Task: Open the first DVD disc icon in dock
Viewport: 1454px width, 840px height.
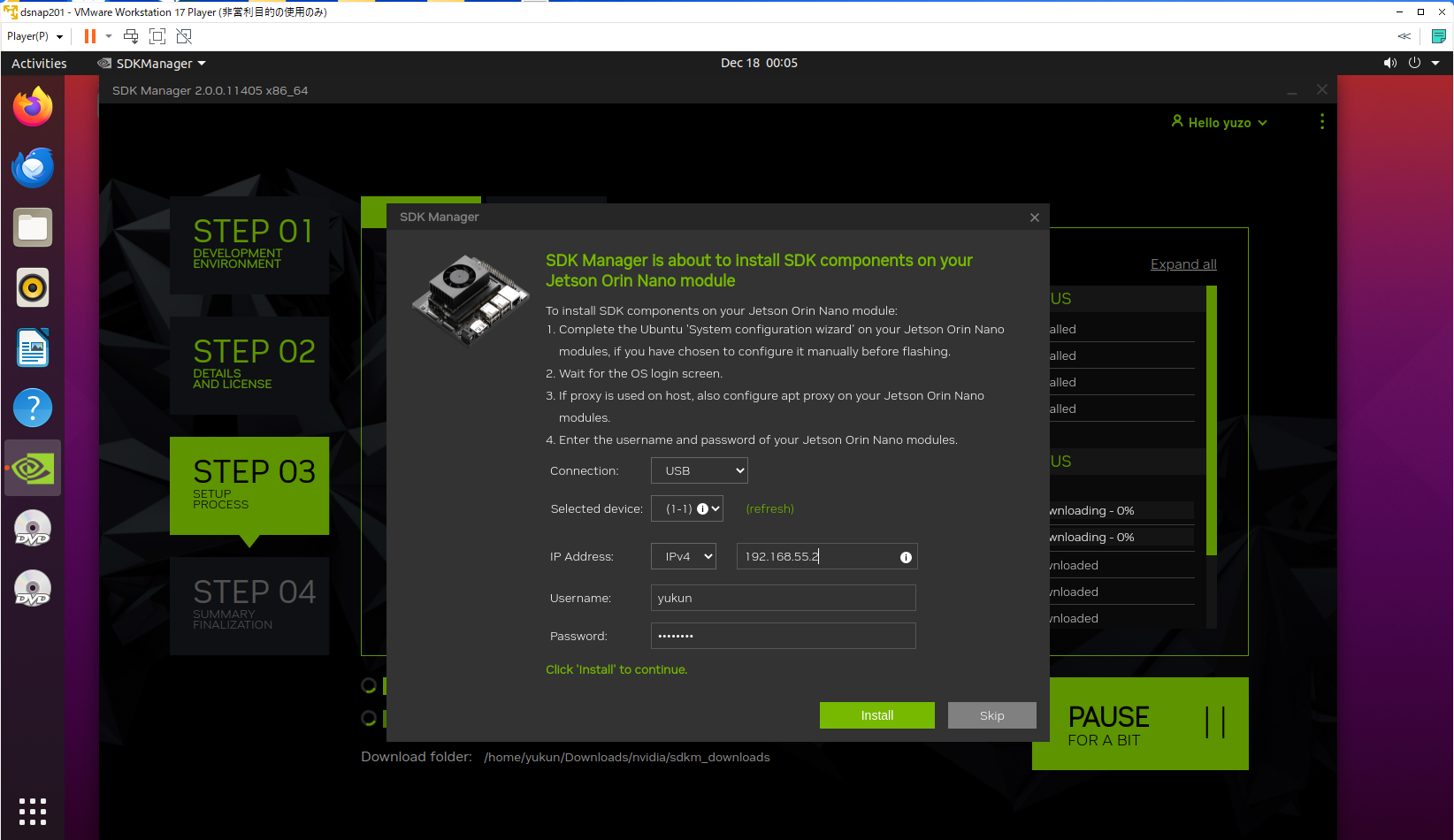Action: (33, 528)
